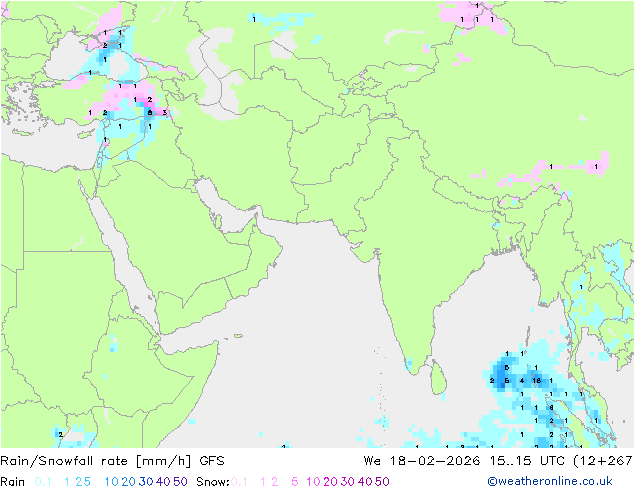Select the Snow legend value 40
The height and width of the screenshot is (490, 634).
point(365,482)
